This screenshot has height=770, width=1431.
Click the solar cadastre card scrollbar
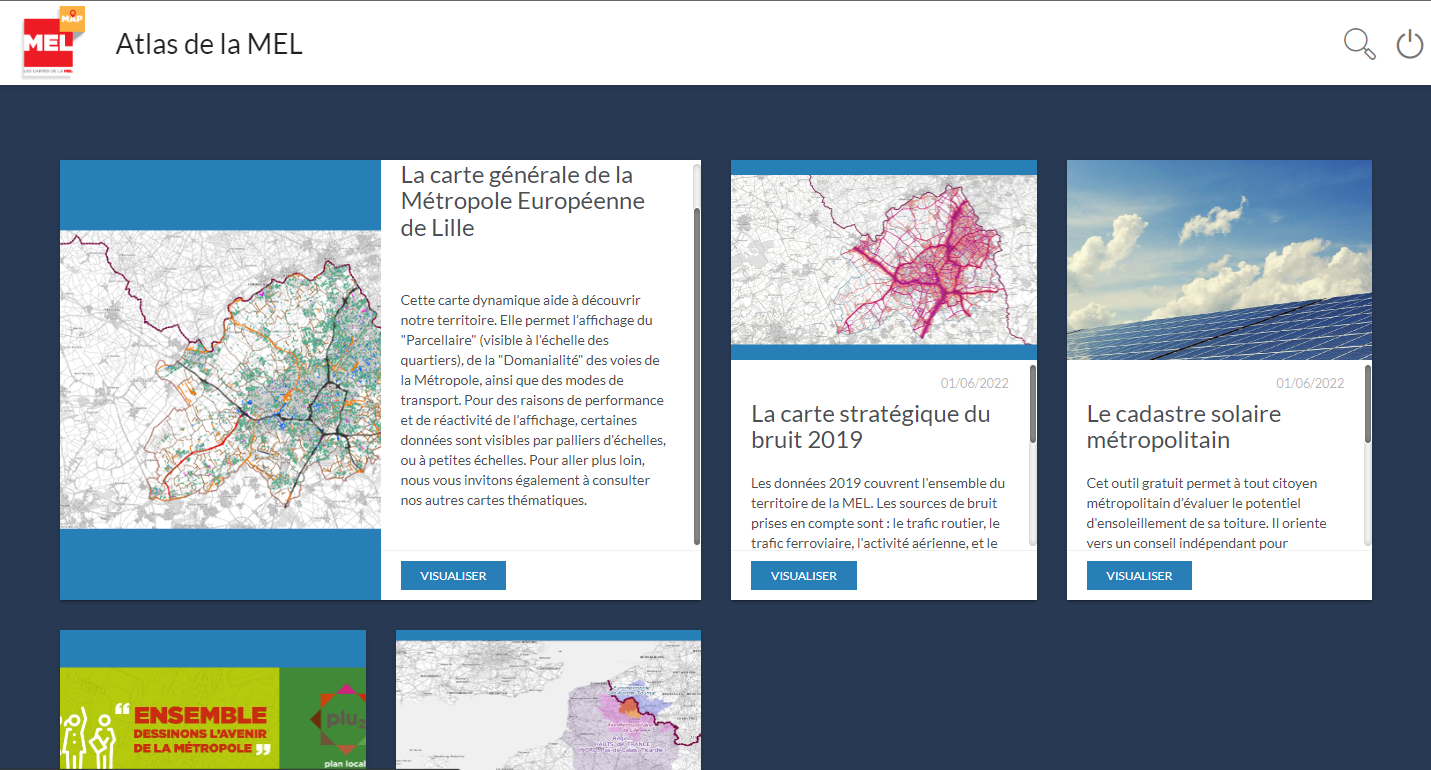tap(1368, 404)
